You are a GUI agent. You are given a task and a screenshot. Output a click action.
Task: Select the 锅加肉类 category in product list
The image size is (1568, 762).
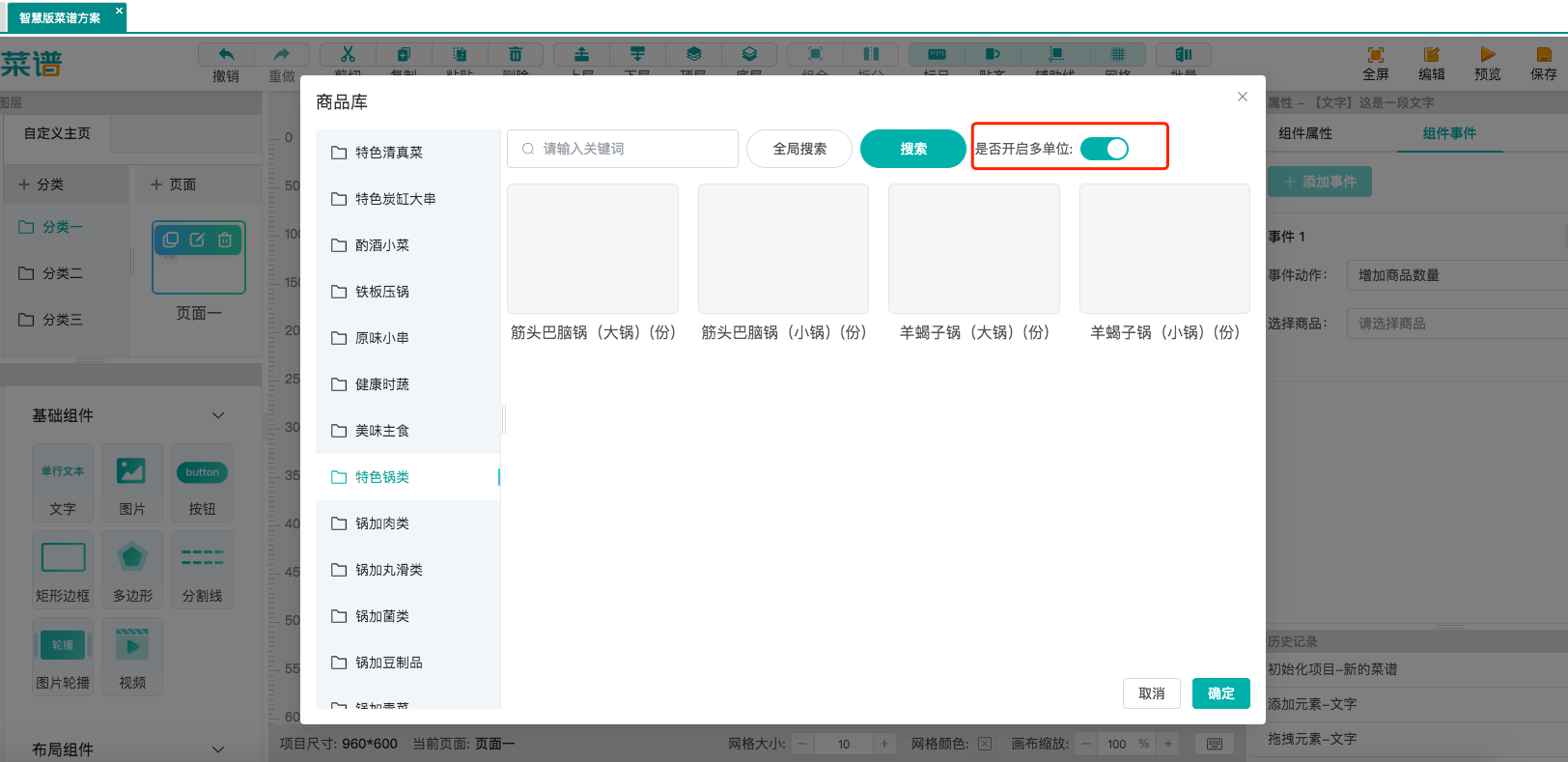[382, 523]
